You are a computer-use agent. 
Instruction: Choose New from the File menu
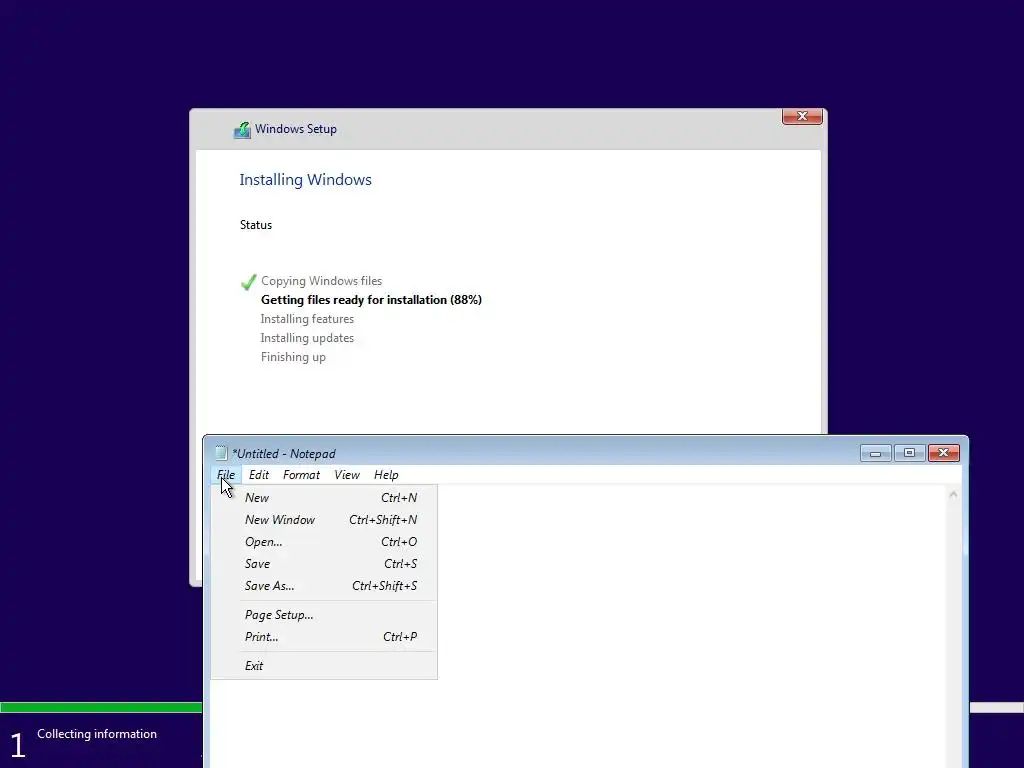tap(325, 498)
